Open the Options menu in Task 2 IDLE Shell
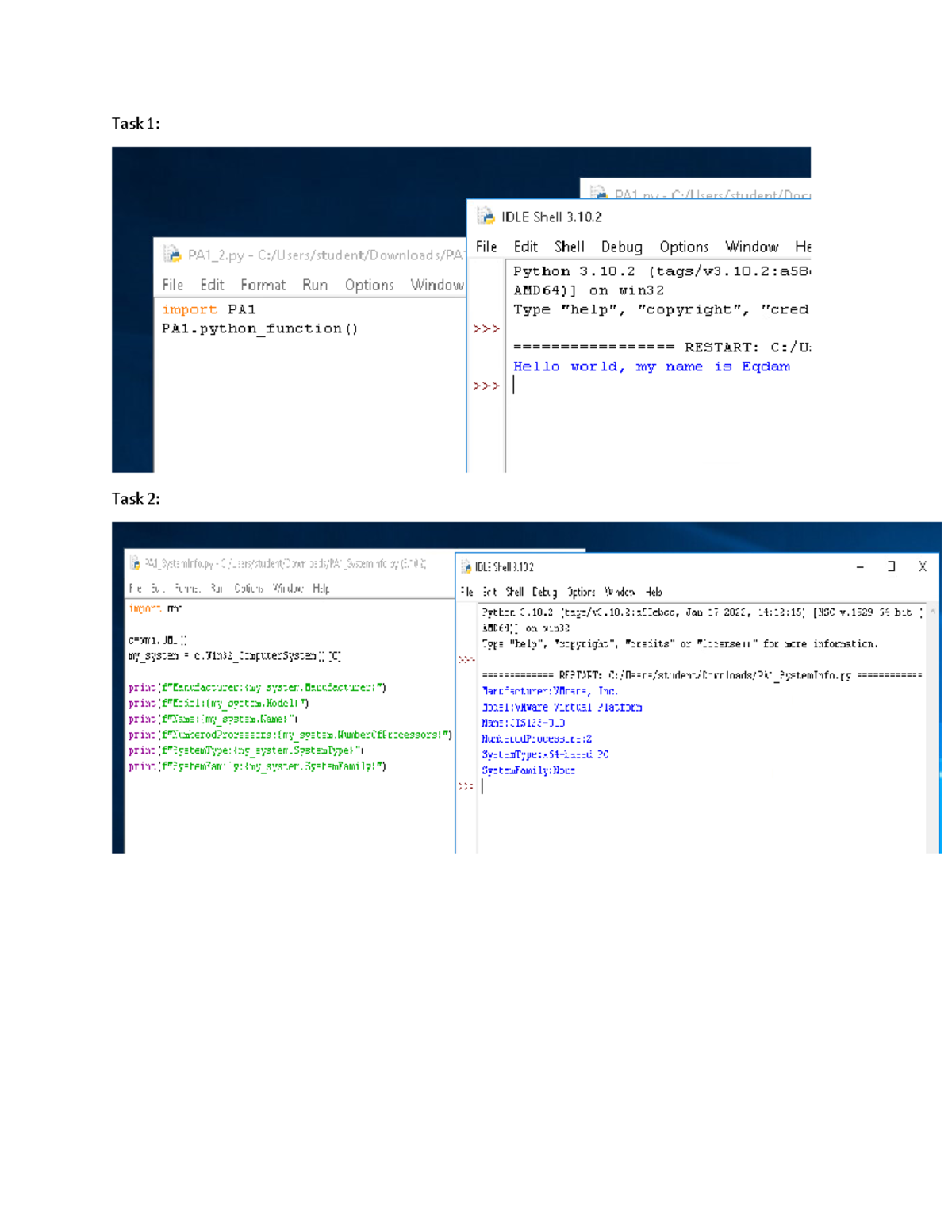This screenshot has width=952, height=1232. pyautogui.click(x=581, y=592)
